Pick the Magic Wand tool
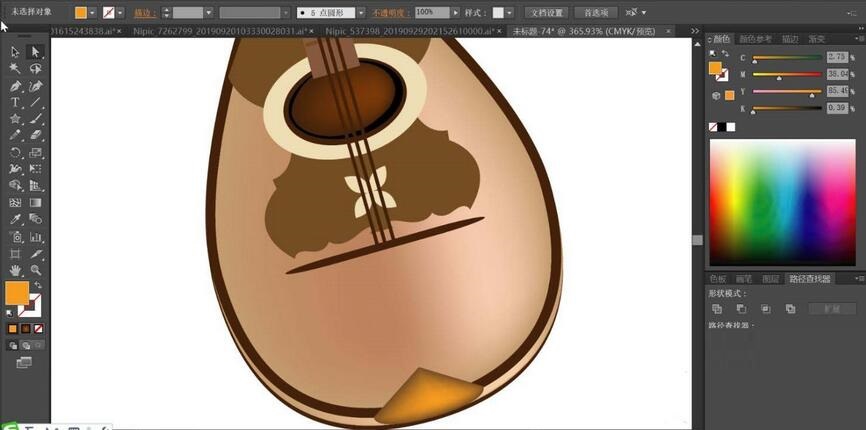866x430 pixels. tap(15, 69)
